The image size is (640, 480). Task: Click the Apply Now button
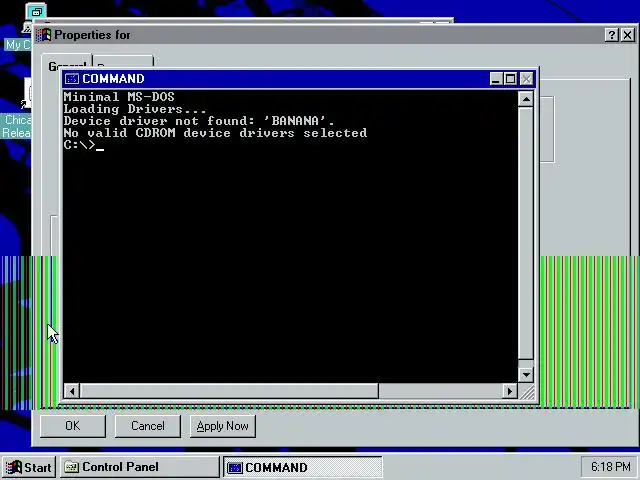click(x=222, y=426)
